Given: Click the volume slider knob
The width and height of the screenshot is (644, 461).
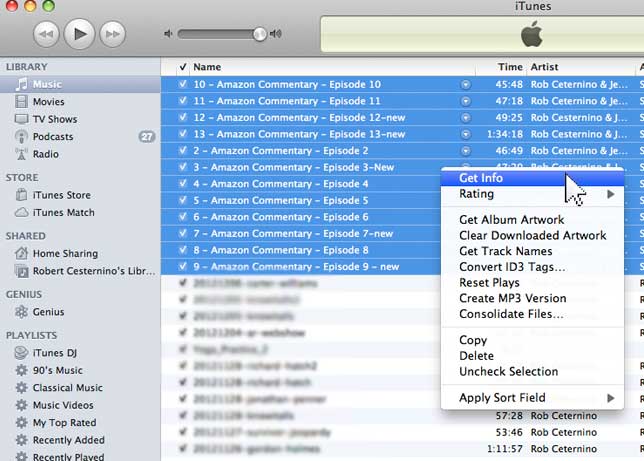Looking at the screenshot, I should (260, 34).
